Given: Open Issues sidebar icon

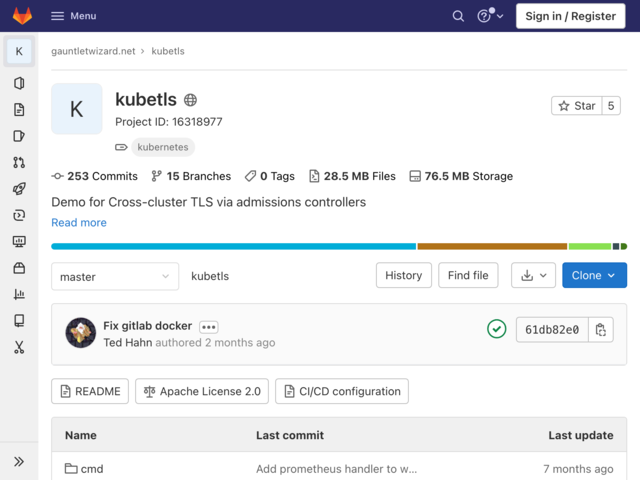Looking at the screenshot, I should [x=19, y=136].
